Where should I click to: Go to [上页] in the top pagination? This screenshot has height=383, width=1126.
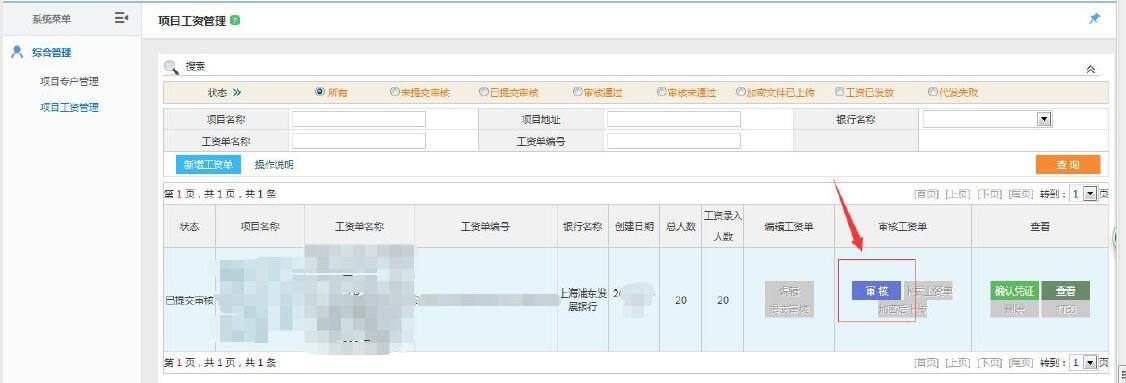(958, 194)
